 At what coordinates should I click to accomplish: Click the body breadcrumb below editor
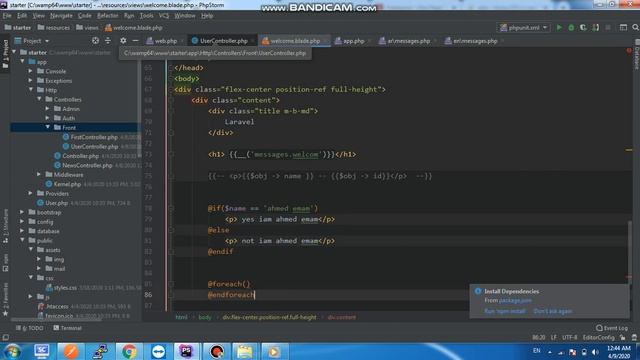205,317
